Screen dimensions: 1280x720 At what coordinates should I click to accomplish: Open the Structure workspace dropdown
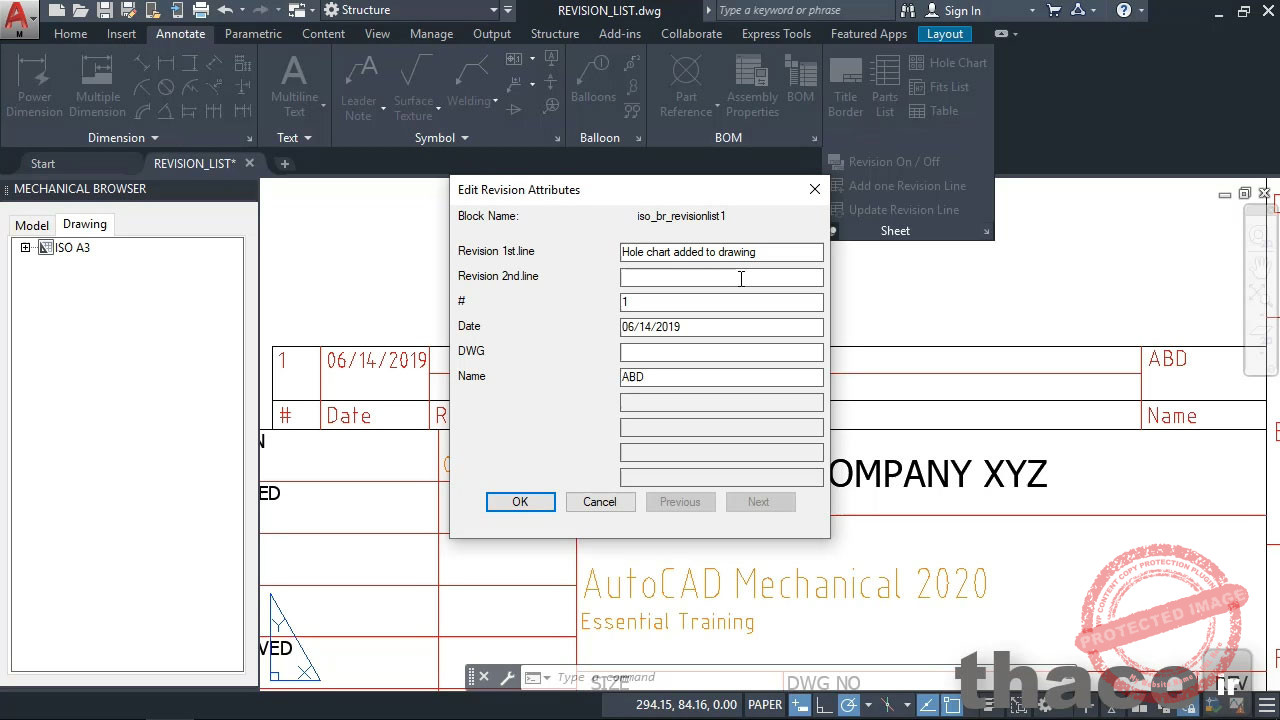(411, 10)
